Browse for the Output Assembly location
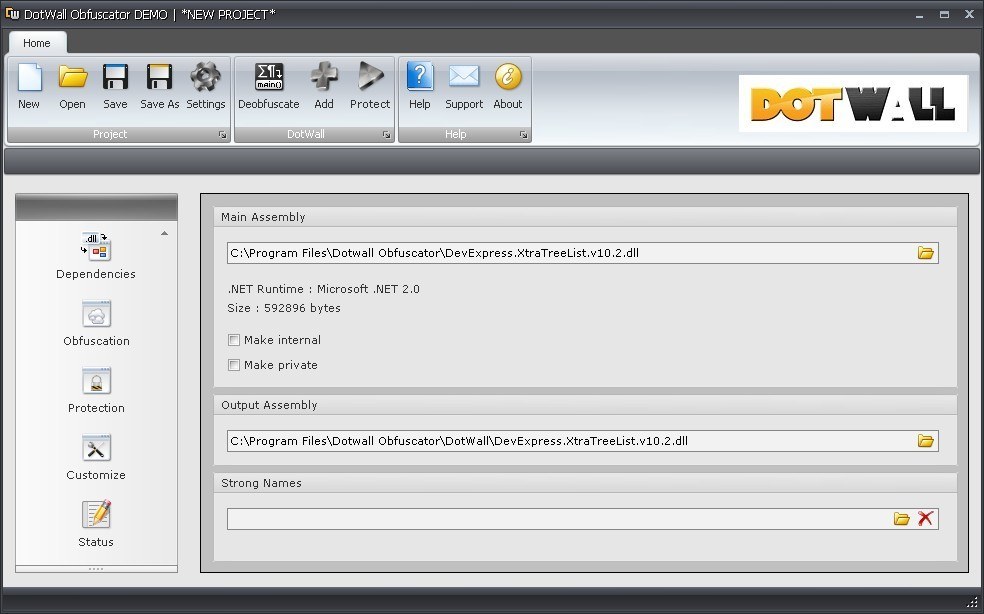This screenshot has width=984, height=614. tap(926, 441)
